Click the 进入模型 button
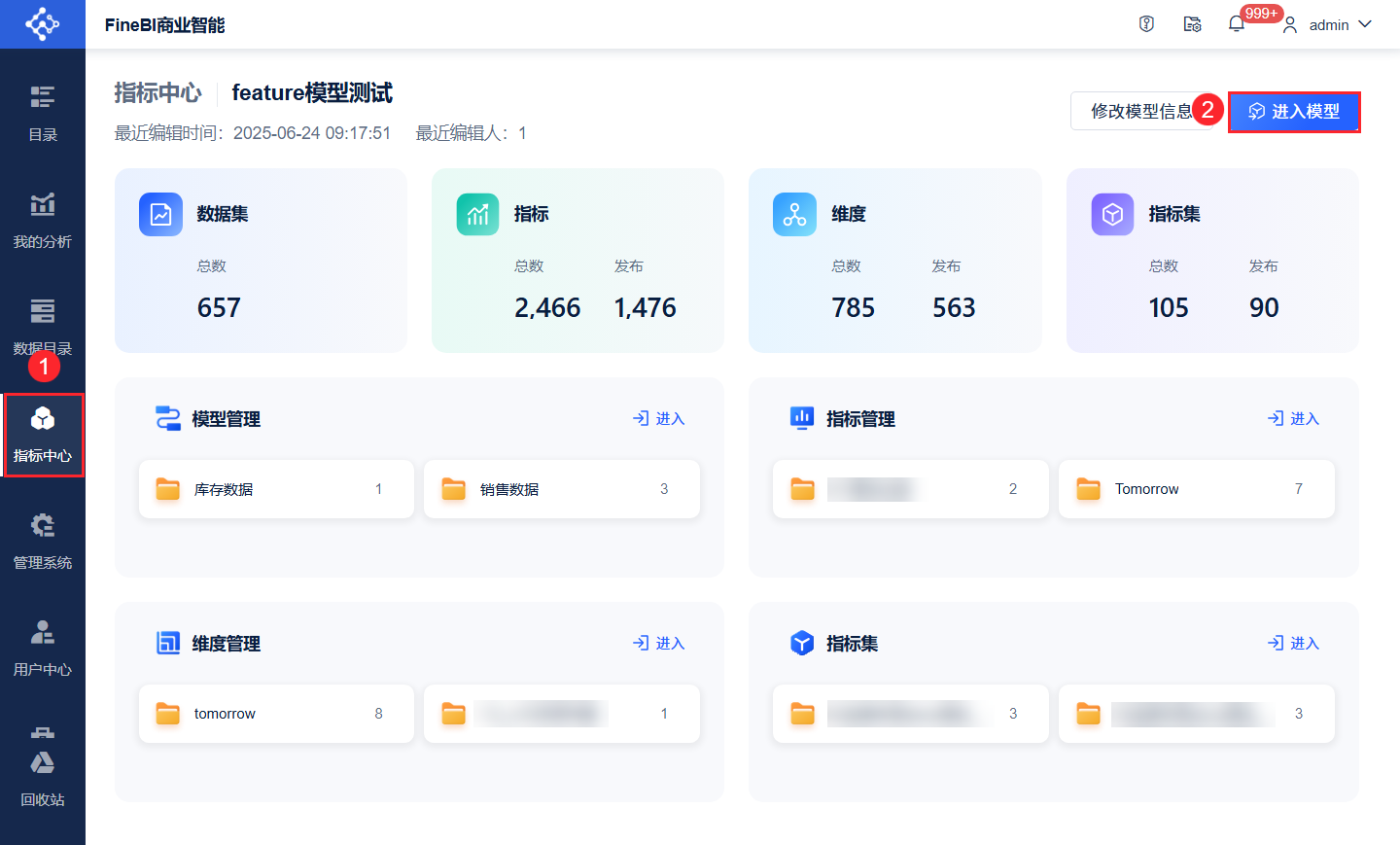The height and width of the screenshot is (845, 1400). click(x=1294, y=112)
